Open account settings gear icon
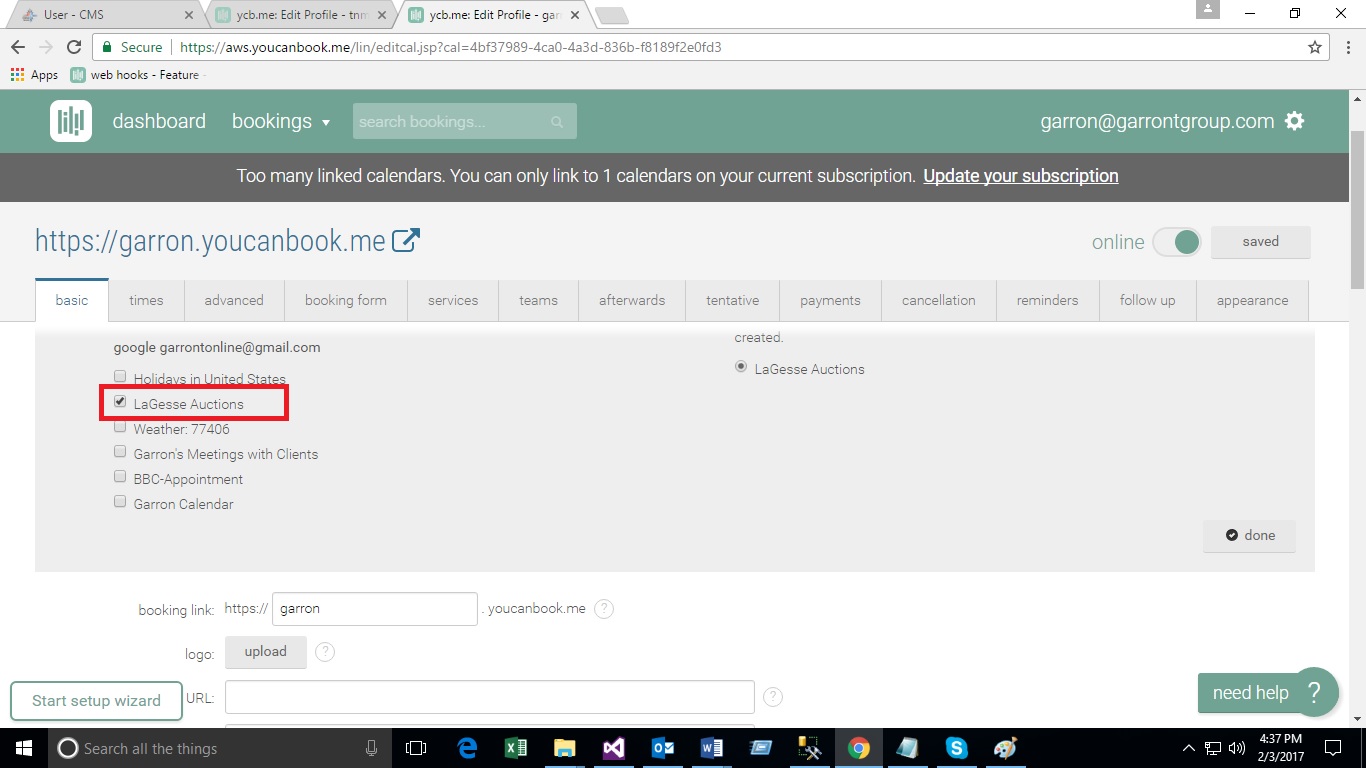This screenshot has width=1366, height=768. 1295,121
